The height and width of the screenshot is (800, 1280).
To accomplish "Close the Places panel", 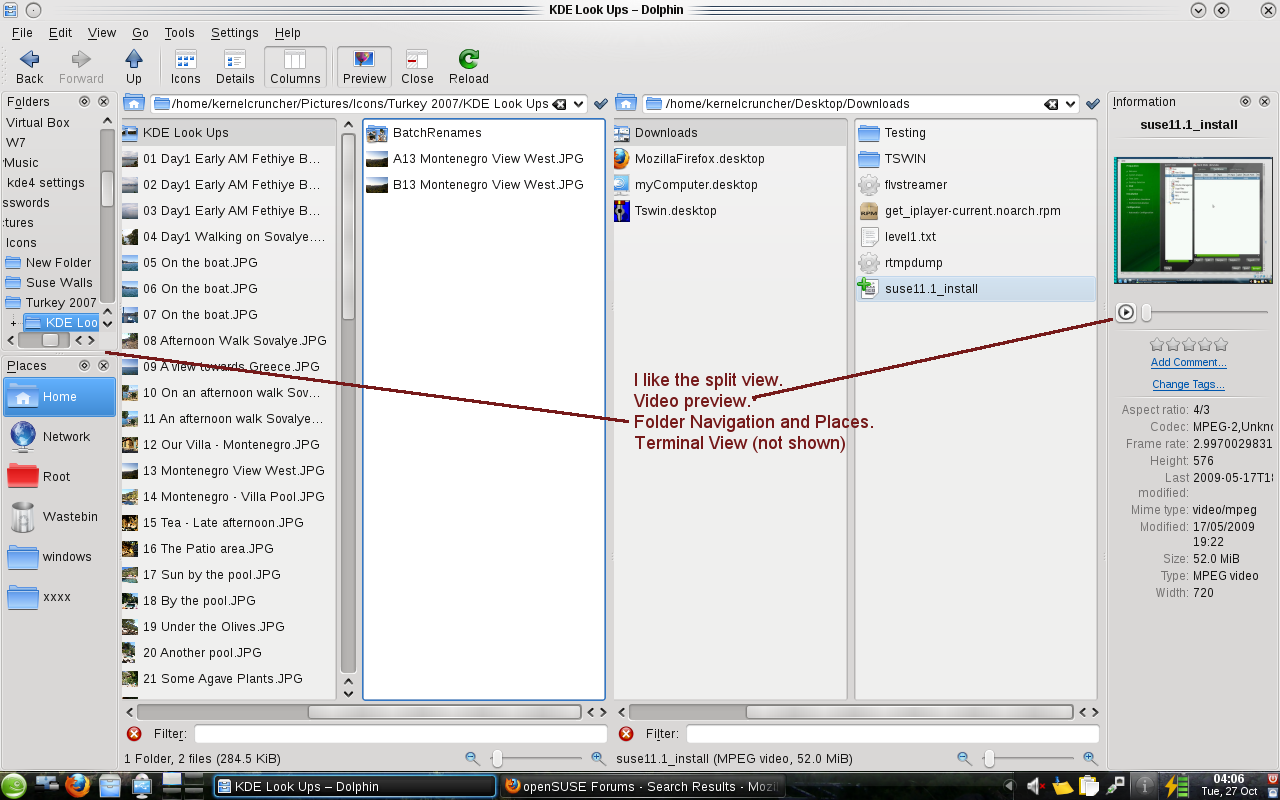I will [x=104, y=366].
